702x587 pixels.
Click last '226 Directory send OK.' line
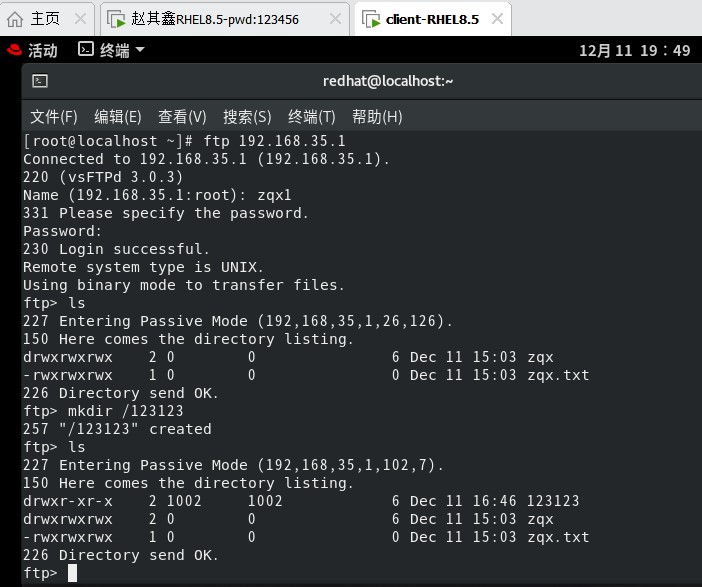(x=120, y=555)
